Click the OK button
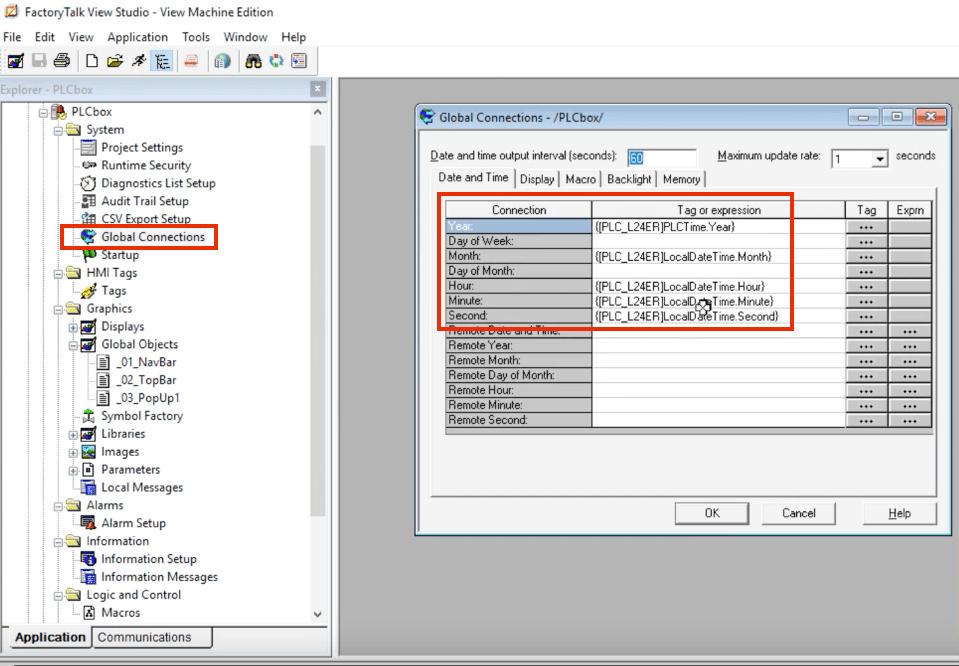This screenshot has height=666, width=959. point(711,513)
